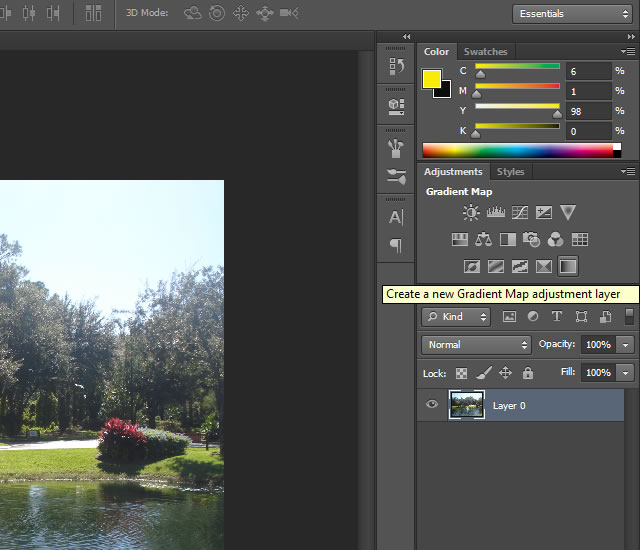
Task: Open the Essentials workspace dropdown
Action: pos(571,14)
